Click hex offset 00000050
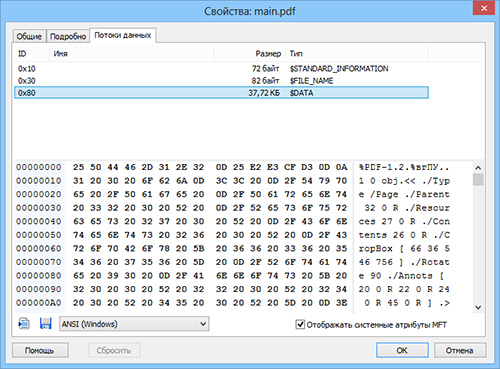500x369 pixels. (x=39, y=235)
